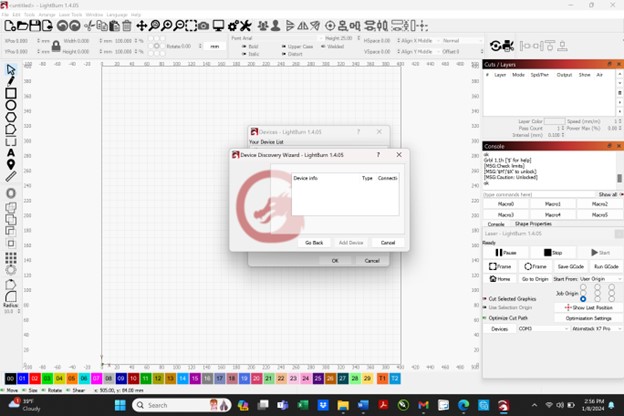Image resolution: width=624 pixels, height=416 pixels.
Task: Click the Rotate value stepper arrows
Action: pyautogui.click(x=200, y=46)
